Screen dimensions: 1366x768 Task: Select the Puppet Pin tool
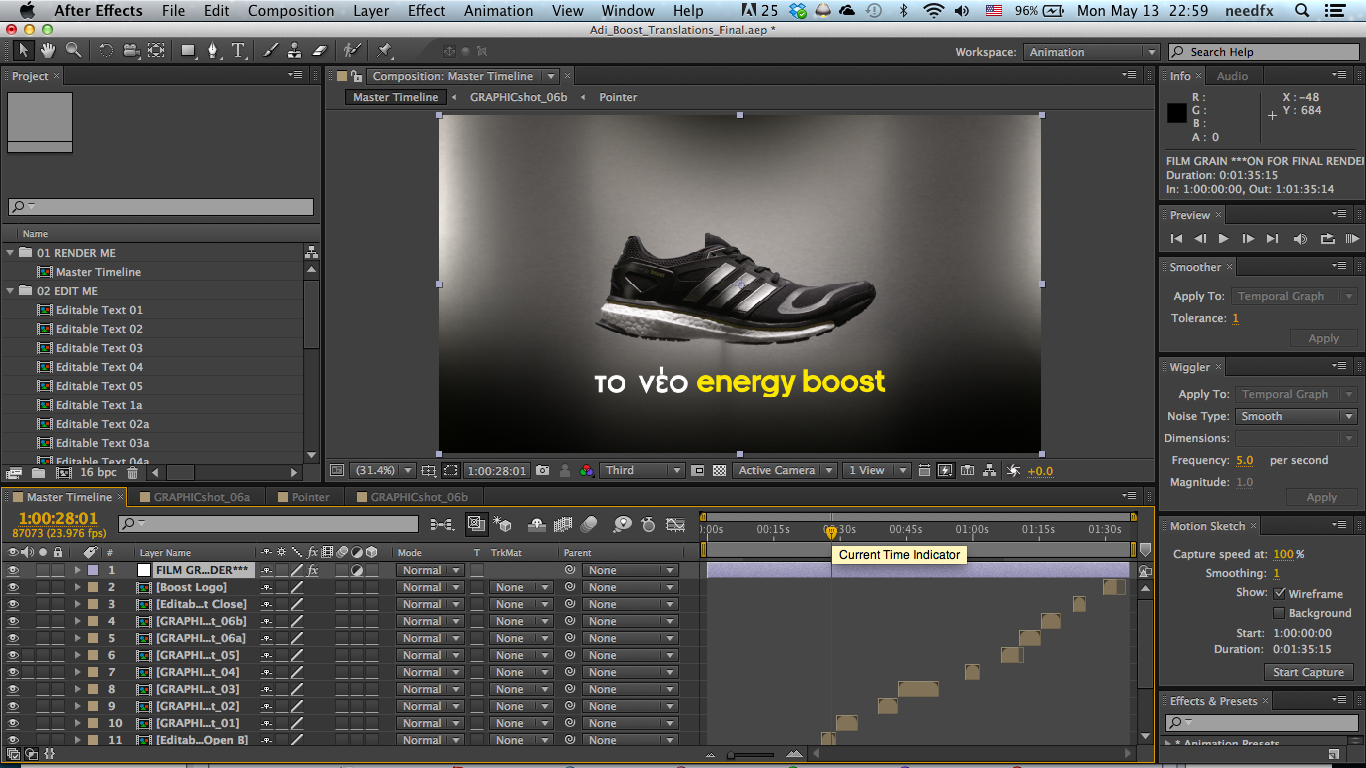point(385,50)
